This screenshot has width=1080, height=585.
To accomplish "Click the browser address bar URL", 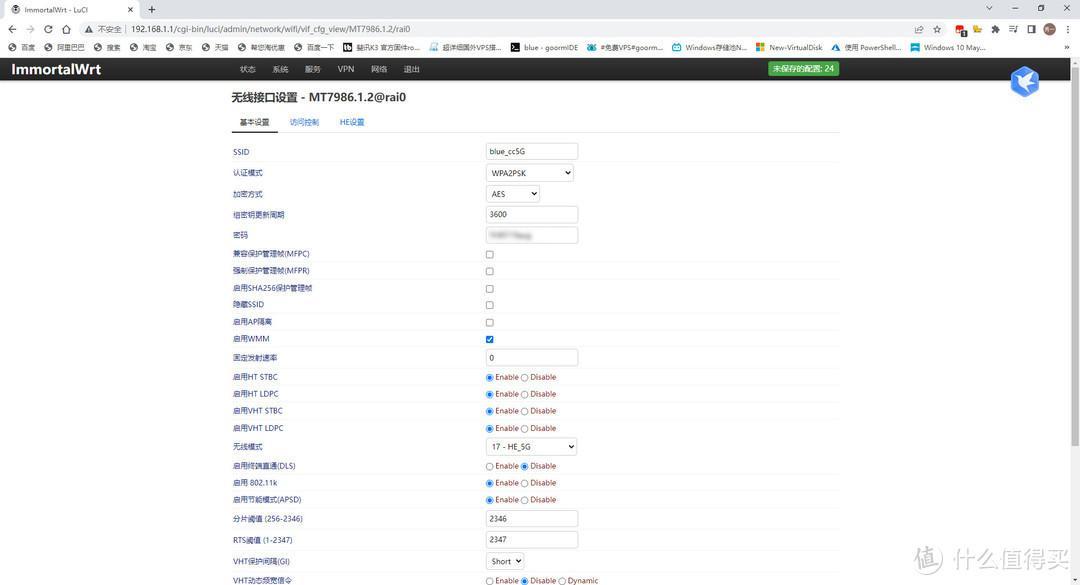I will click(x=270, y=29).
